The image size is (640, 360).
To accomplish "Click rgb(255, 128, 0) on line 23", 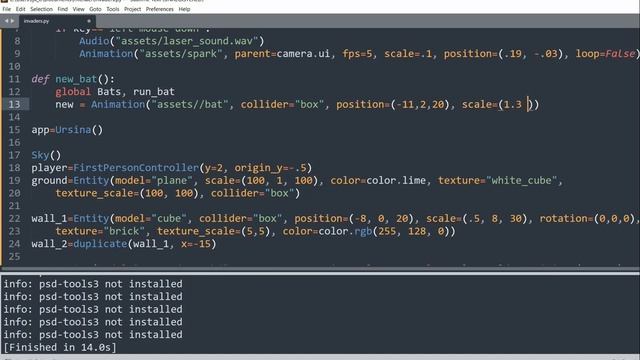I will pos(402,231).
